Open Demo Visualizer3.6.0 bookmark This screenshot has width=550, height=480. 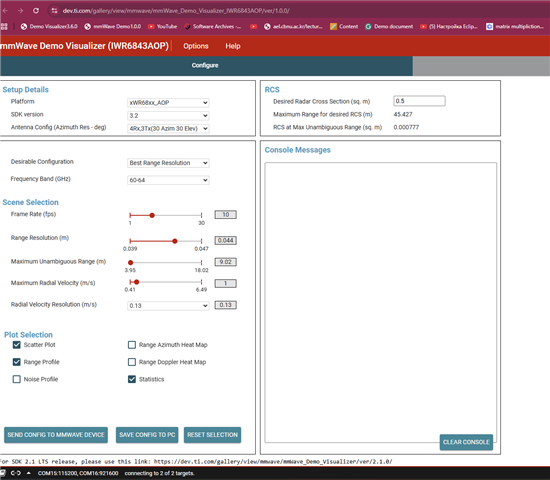point(49,26)
